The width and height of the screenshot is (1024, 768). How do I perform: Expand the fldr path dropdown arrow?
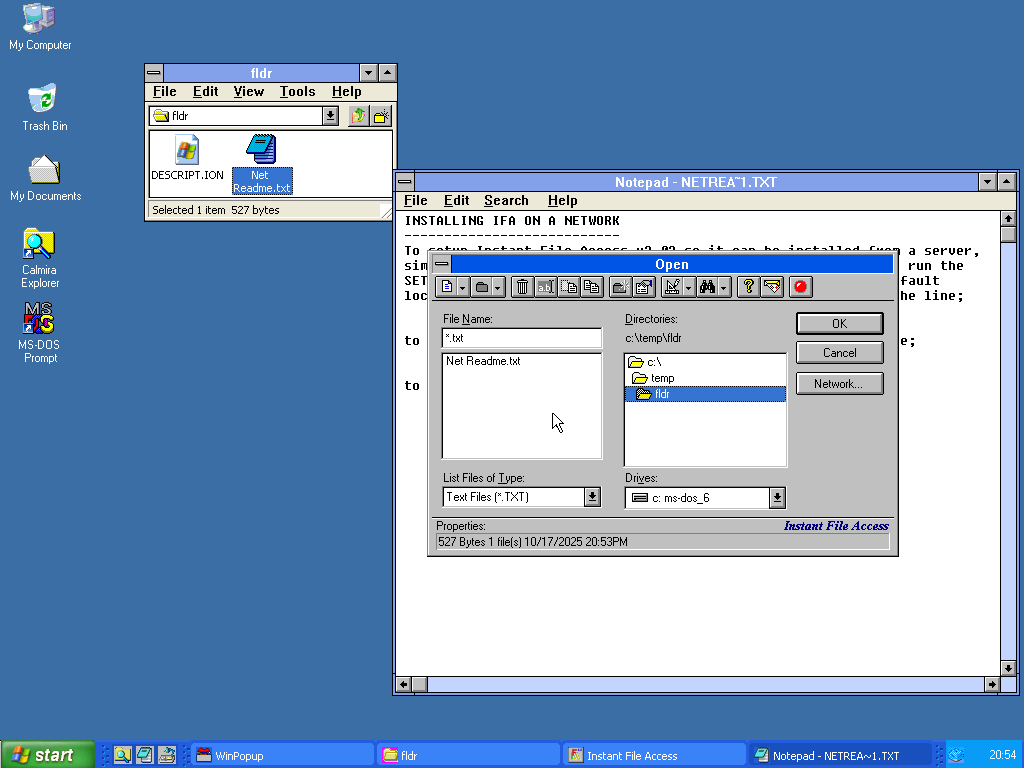(330, 116)
